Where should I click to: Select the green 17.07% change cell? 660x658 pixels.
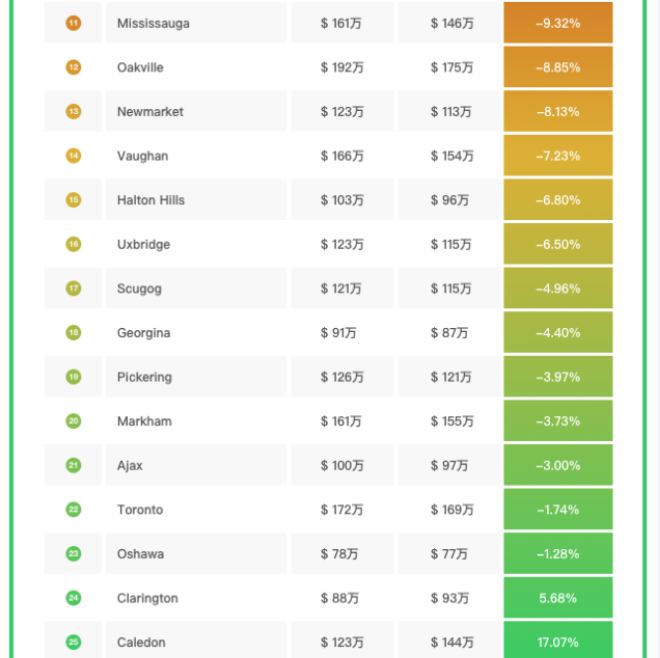pos(557,642)
